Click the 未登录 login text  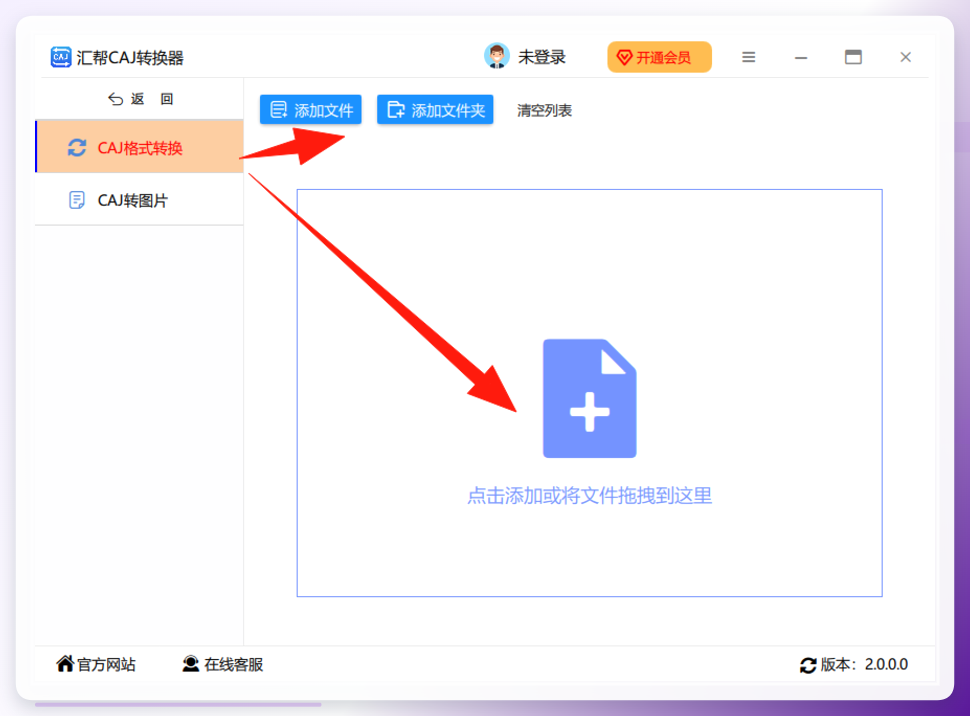pos(542,57)
